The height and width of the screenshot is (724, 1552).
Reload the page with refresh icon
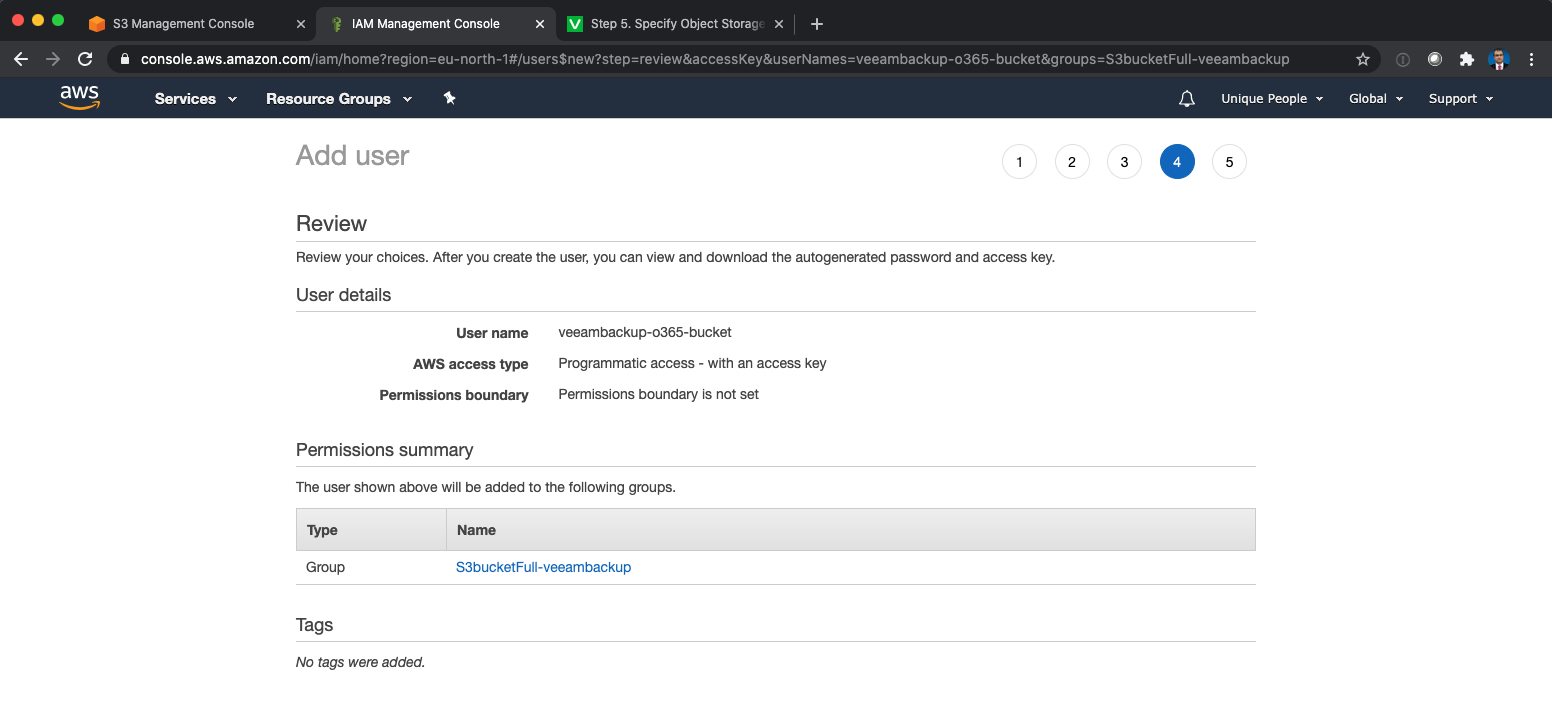(85, 59)
